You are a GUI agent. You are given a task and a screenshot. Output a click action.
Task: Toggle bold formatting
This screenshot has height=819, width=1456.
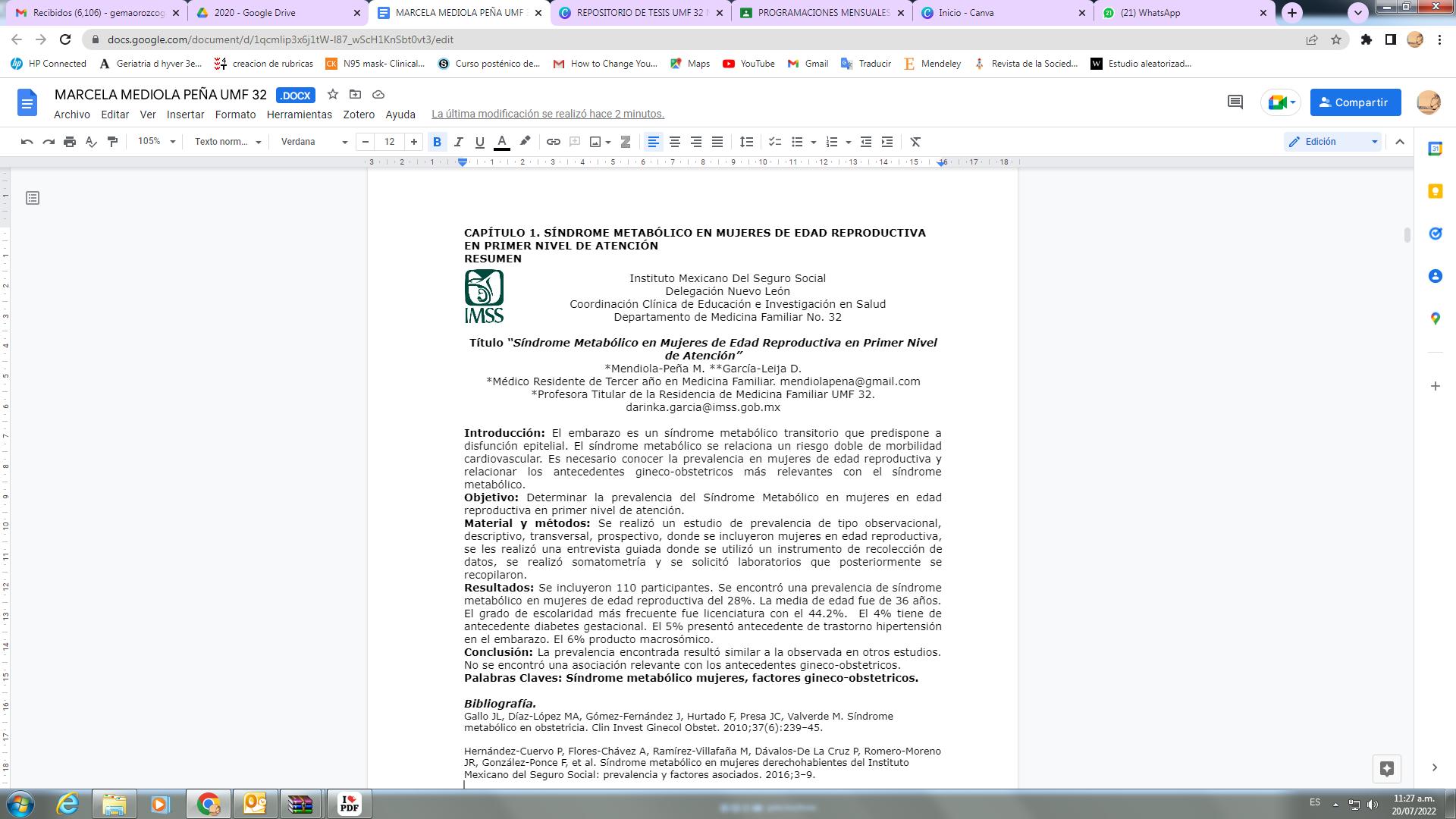click(x=437, y=142)
